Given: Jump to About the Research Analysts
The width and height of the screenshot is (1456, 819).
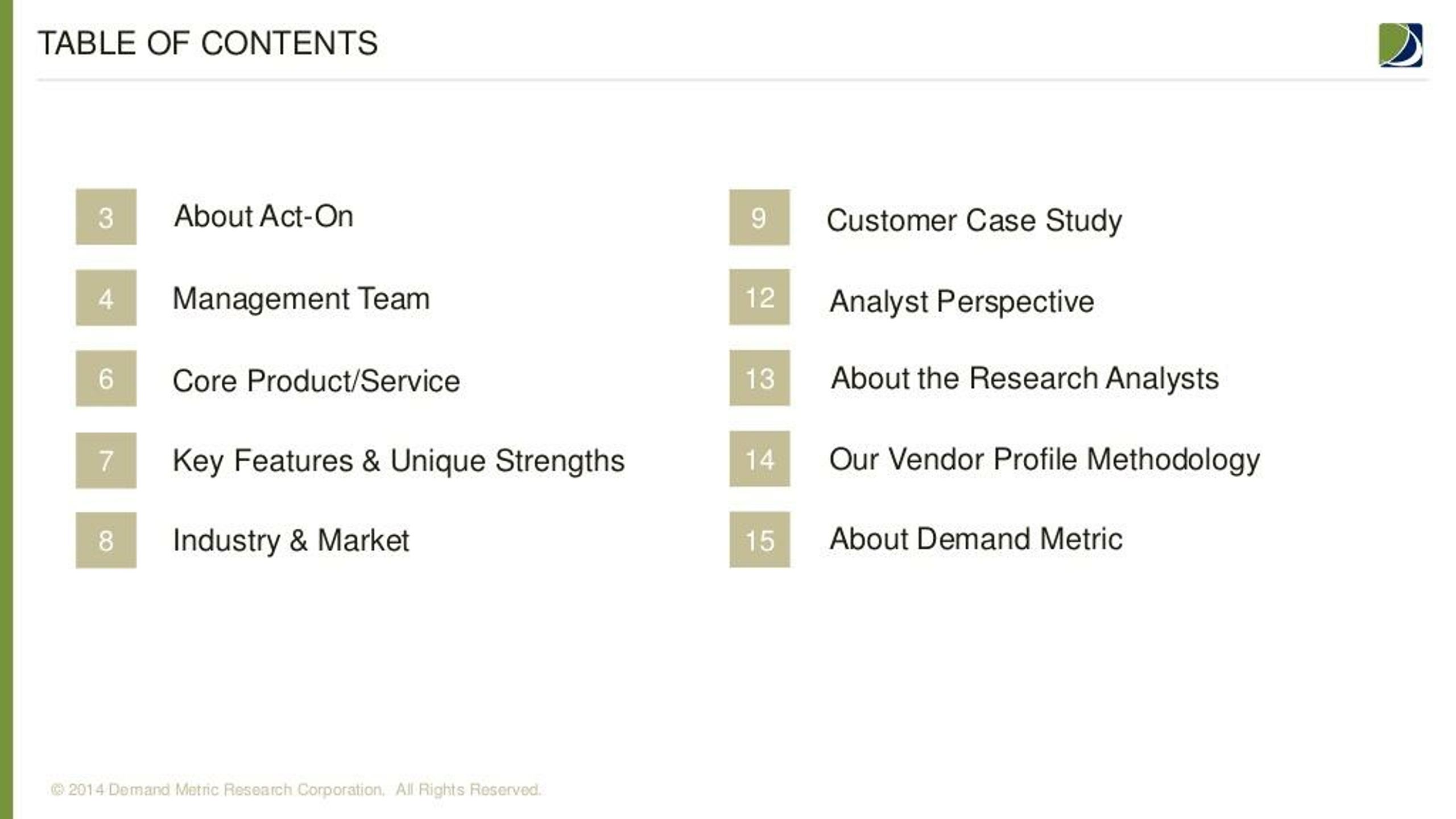Looking at the screenshot, I should point(1025,379).
